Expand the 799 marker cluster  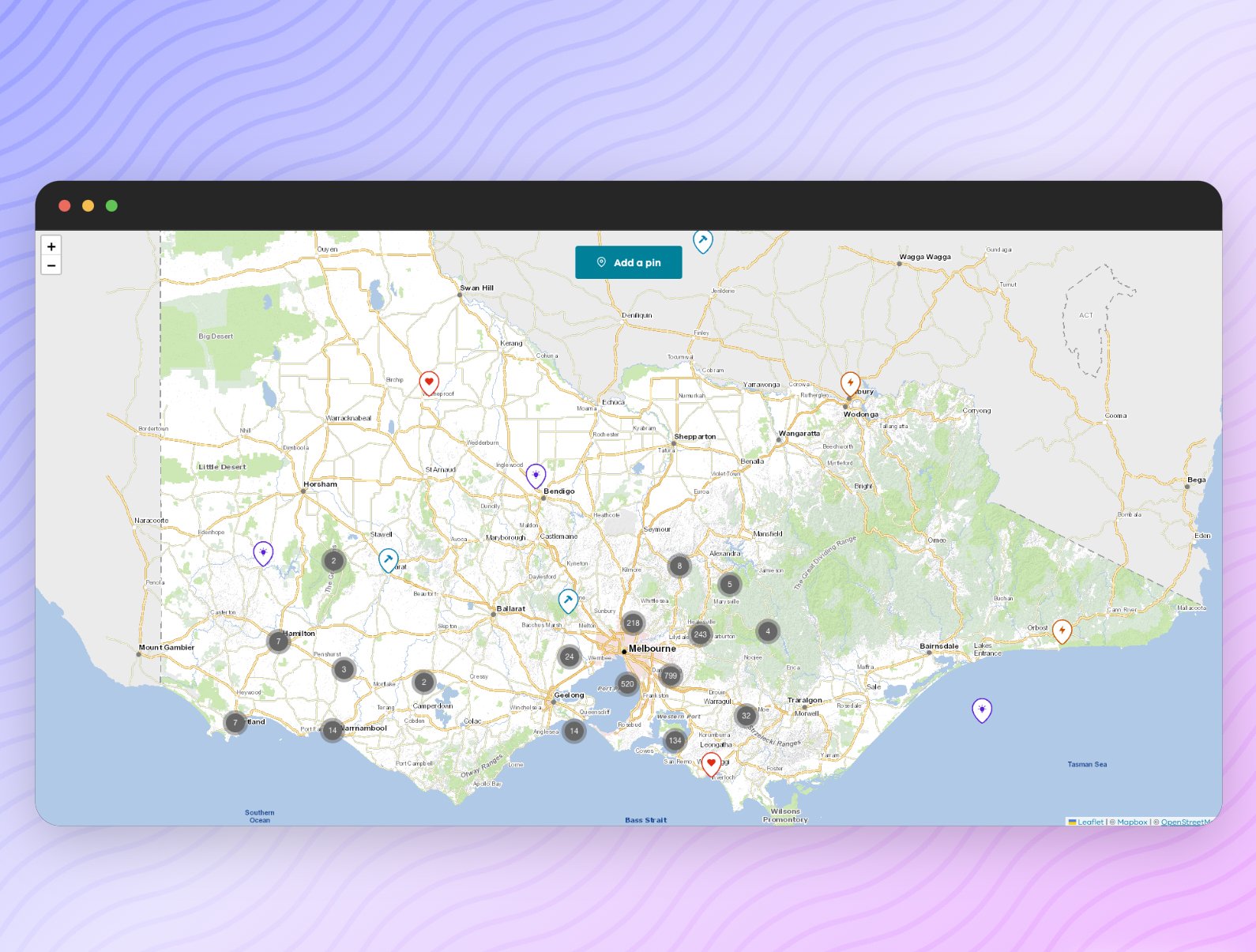[x=671, y=675]
